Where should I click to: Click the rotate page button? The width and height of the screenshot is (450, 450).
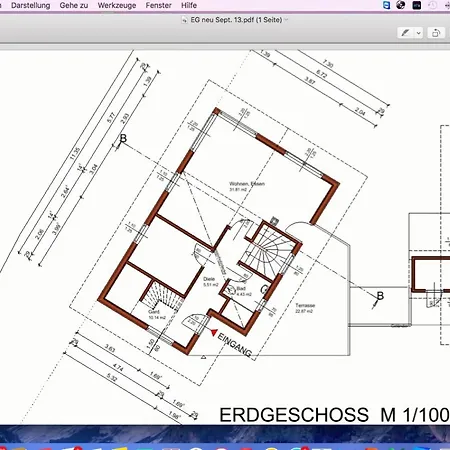click(x=436, y=33)
